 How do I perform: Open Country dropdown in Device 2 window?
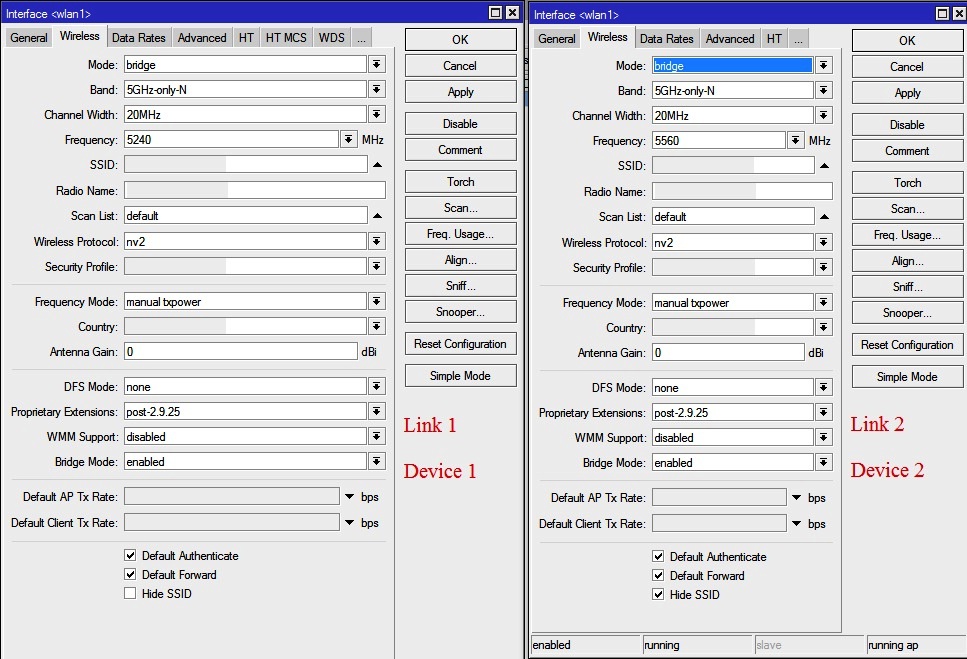tap(823, 327)
